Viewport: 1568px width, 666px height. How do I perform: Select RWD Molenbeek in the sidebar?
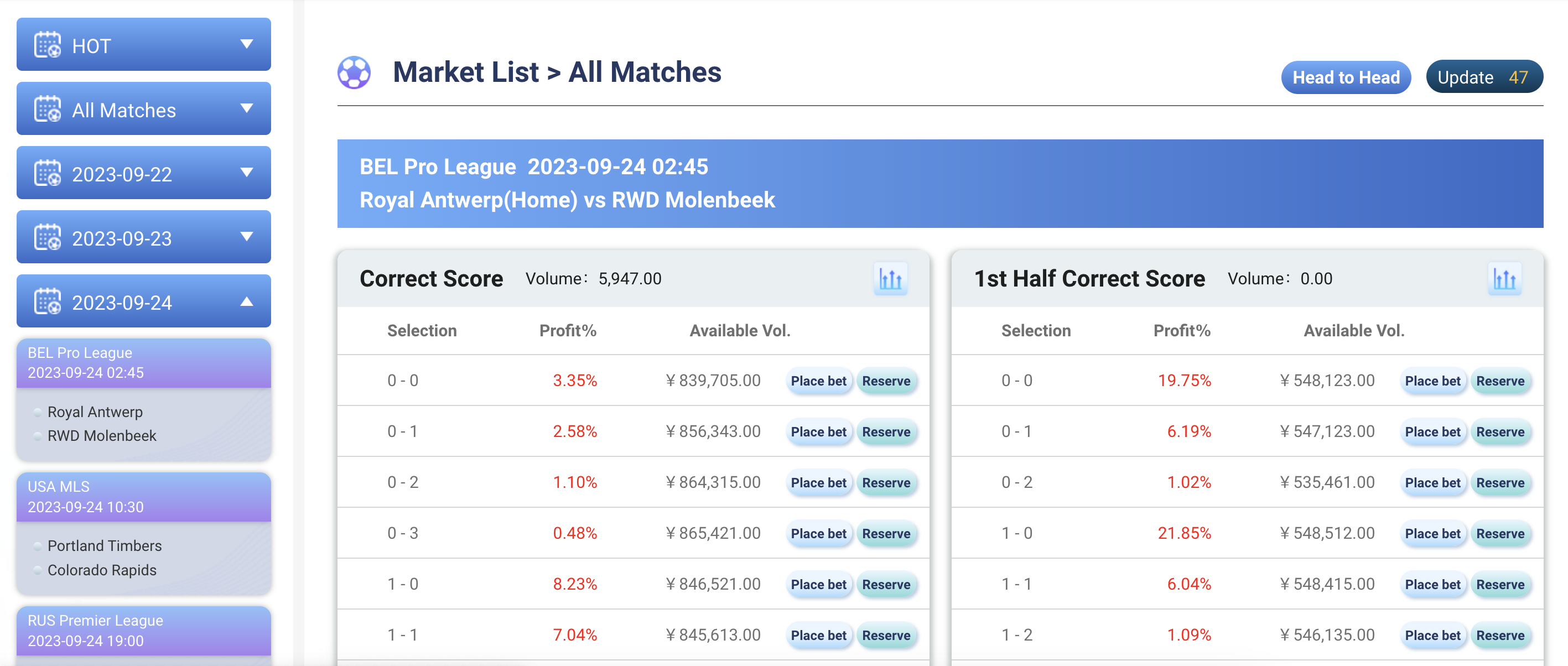click(102, 436)
